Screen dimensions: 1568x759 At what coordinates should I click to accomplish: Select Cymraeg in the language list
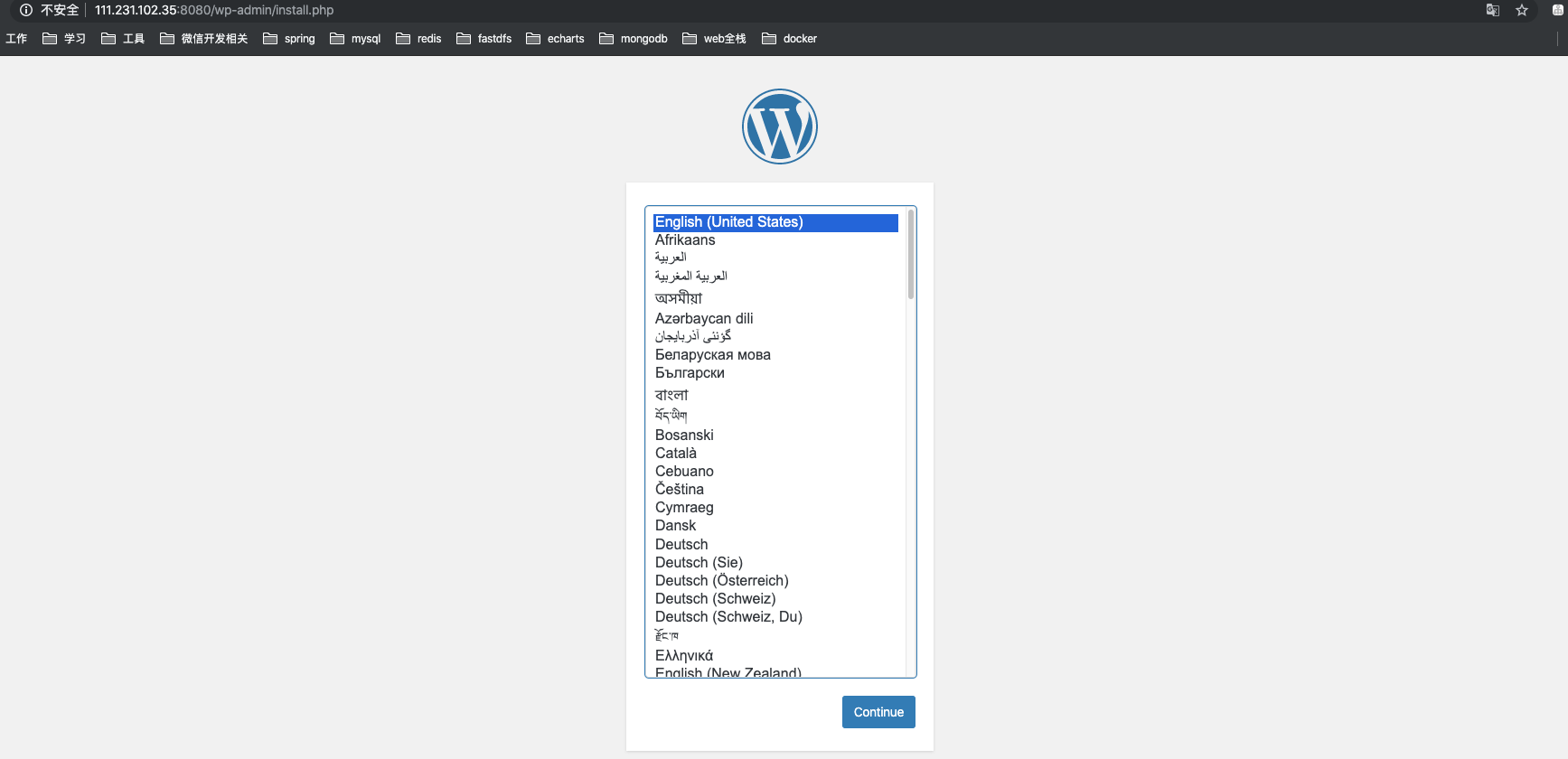point(775,508)
